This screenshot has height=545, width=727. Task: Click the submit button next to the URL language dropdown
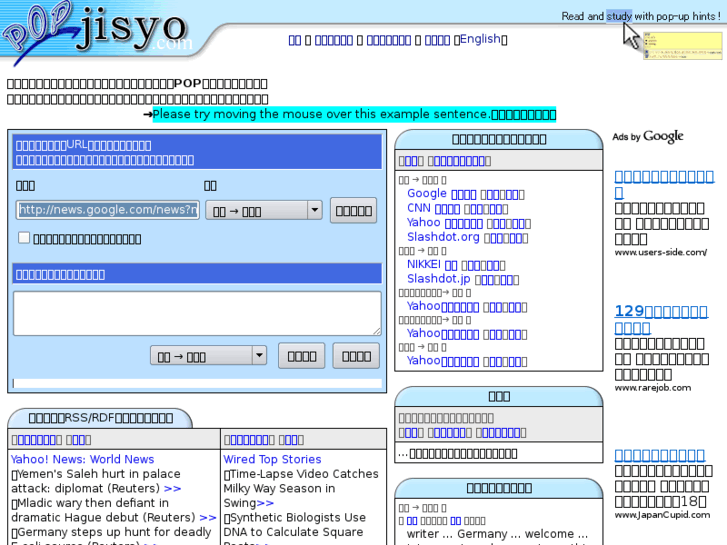(353, 211)
